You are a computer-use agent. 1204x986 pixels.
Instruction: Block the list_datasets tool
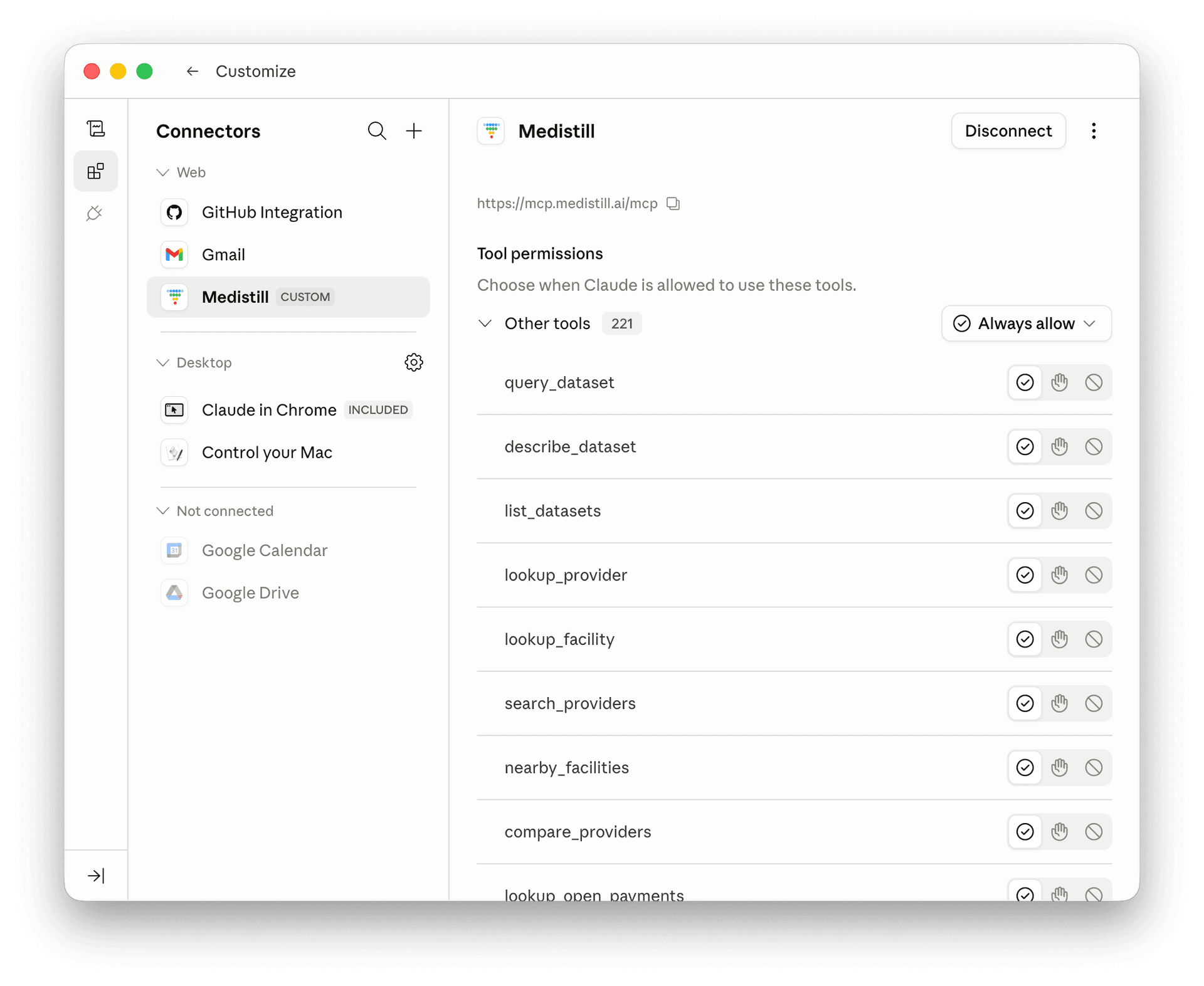pos(1094,511)
